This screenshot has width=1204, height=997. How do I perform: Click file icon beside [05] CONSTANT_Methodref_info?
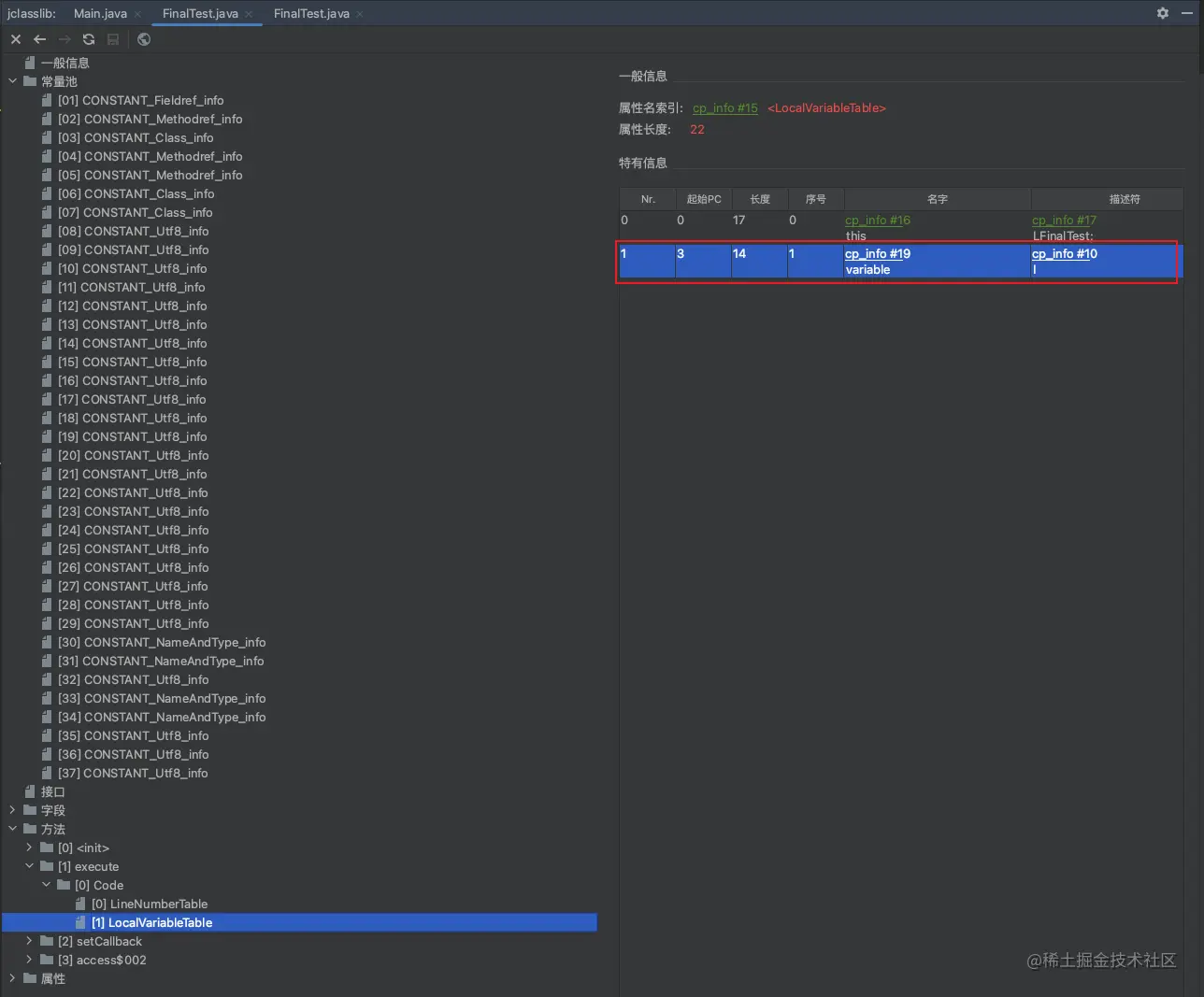coord(47,175)
